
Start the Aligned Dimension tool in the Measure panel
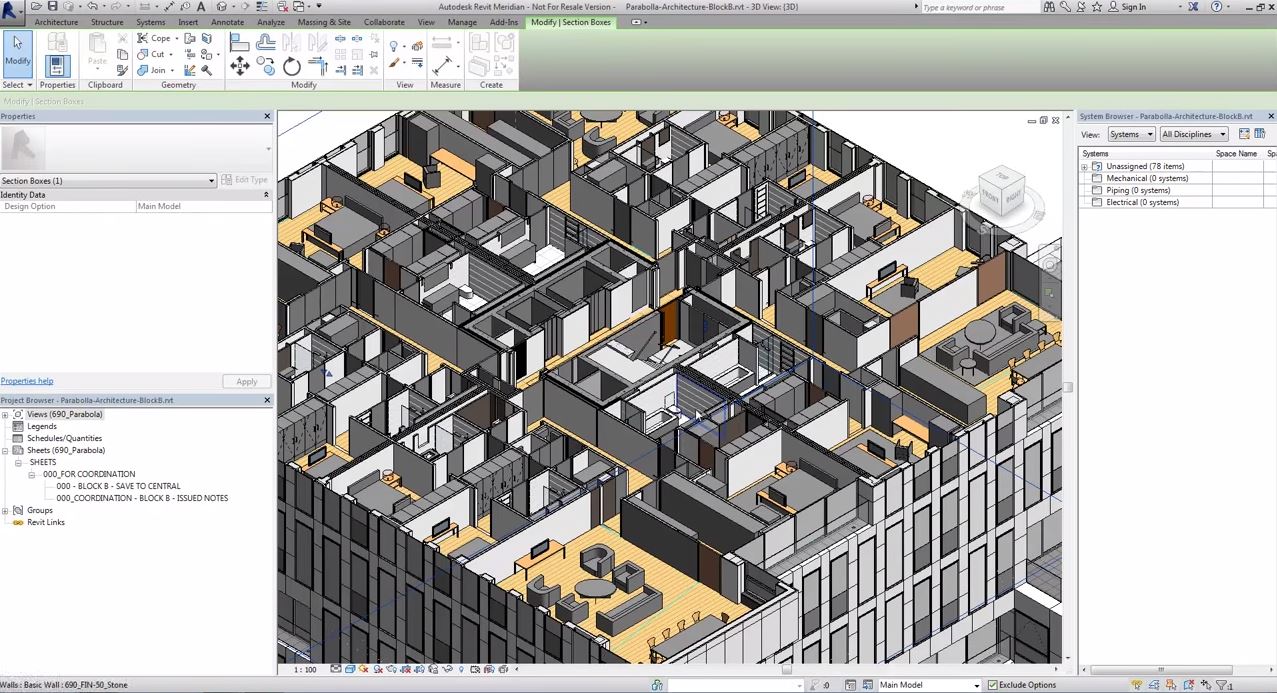tap(443, 42)
